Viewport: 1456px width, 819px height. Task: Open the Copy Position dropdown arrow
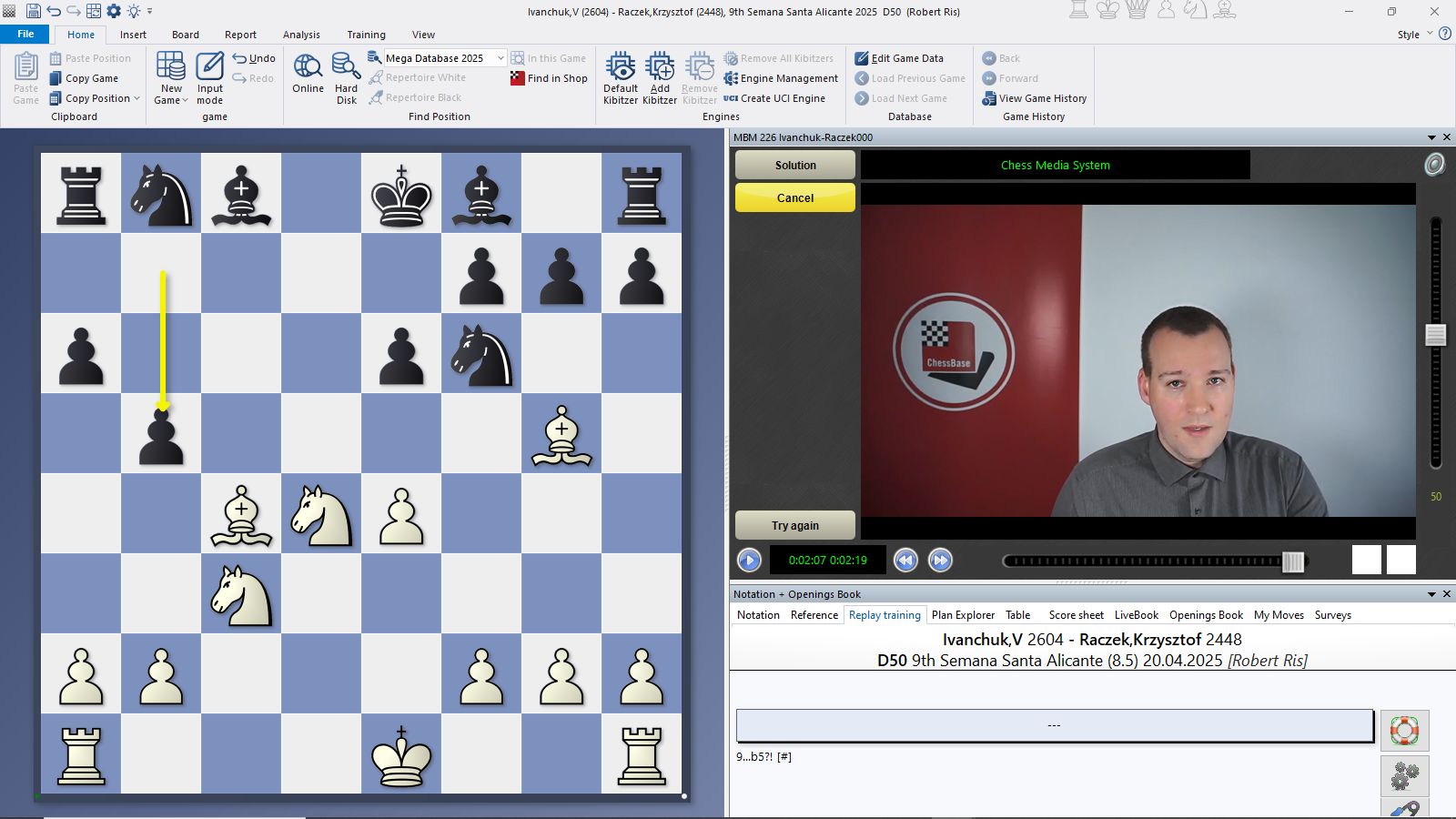137,98
